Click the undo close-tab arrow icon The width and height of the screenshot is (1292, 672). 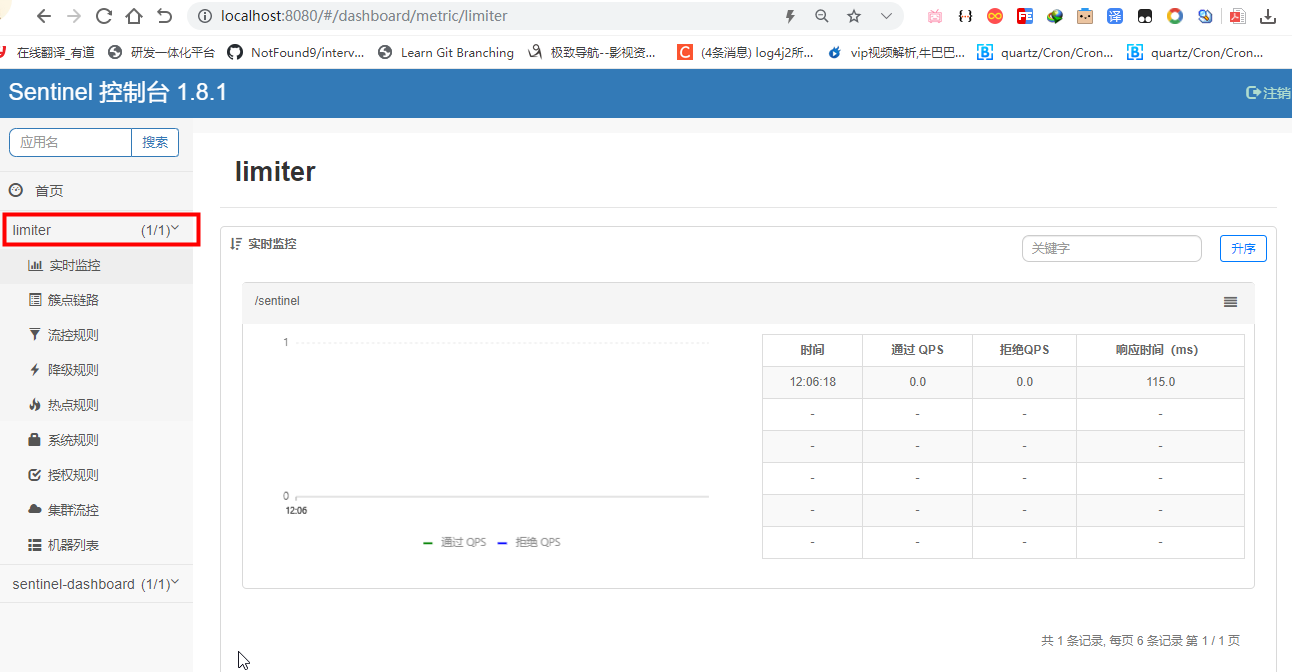(x=164, y=16)
